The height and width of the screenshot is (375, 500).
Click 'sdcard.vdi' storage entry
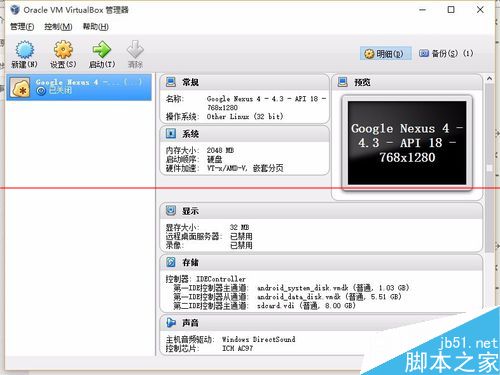click(275, 306)
